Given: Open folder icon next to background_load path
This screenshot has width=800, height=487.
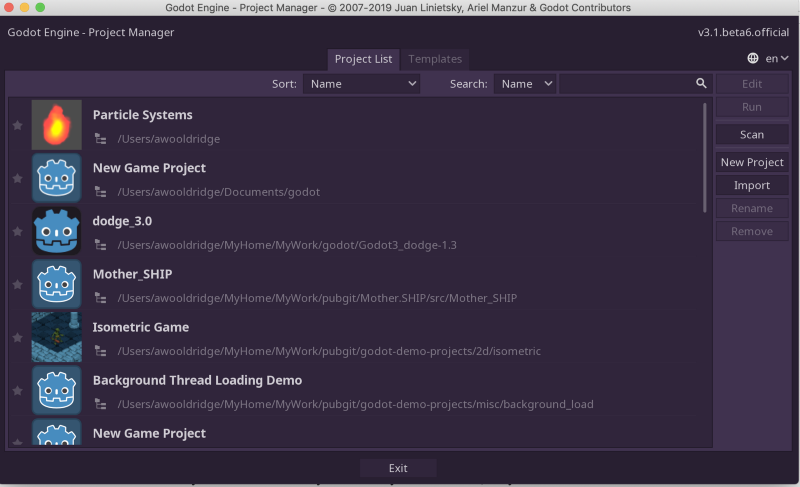Looking at the screenshot, I should pos(101,404).
